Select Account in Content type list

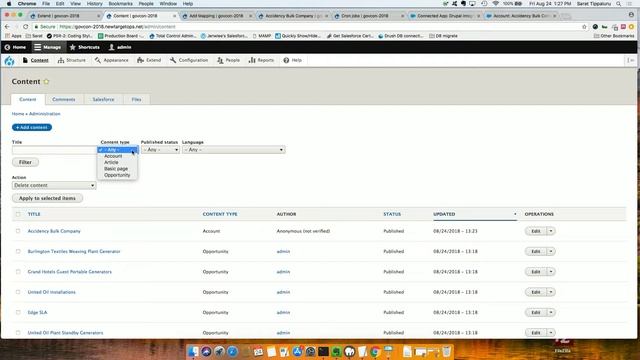point(113,156)
